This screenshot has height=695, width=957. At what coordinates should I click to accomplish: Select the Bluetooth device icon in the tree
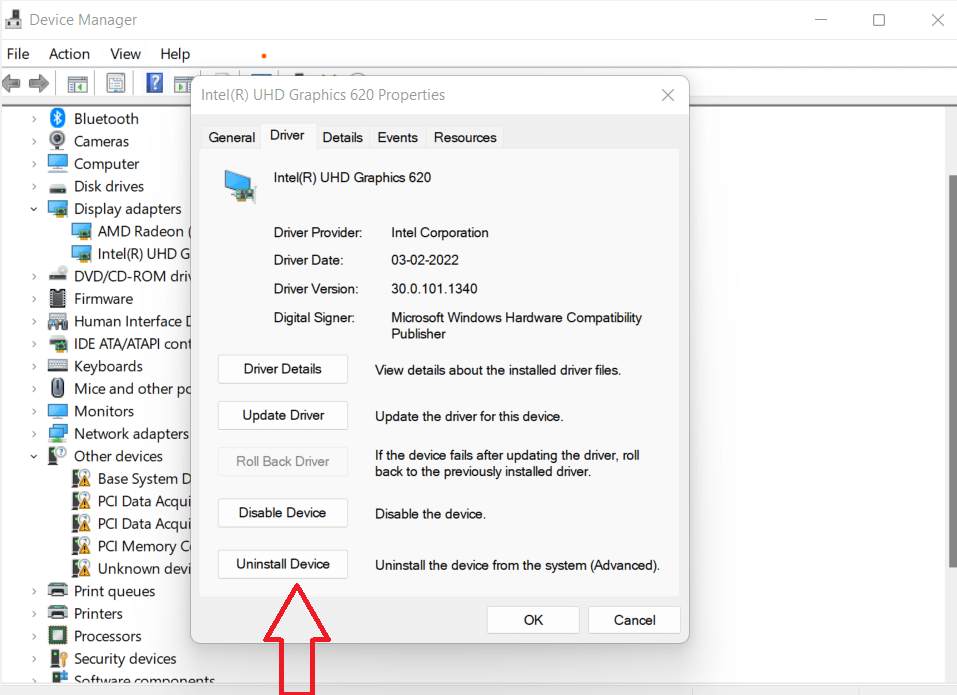57,118
